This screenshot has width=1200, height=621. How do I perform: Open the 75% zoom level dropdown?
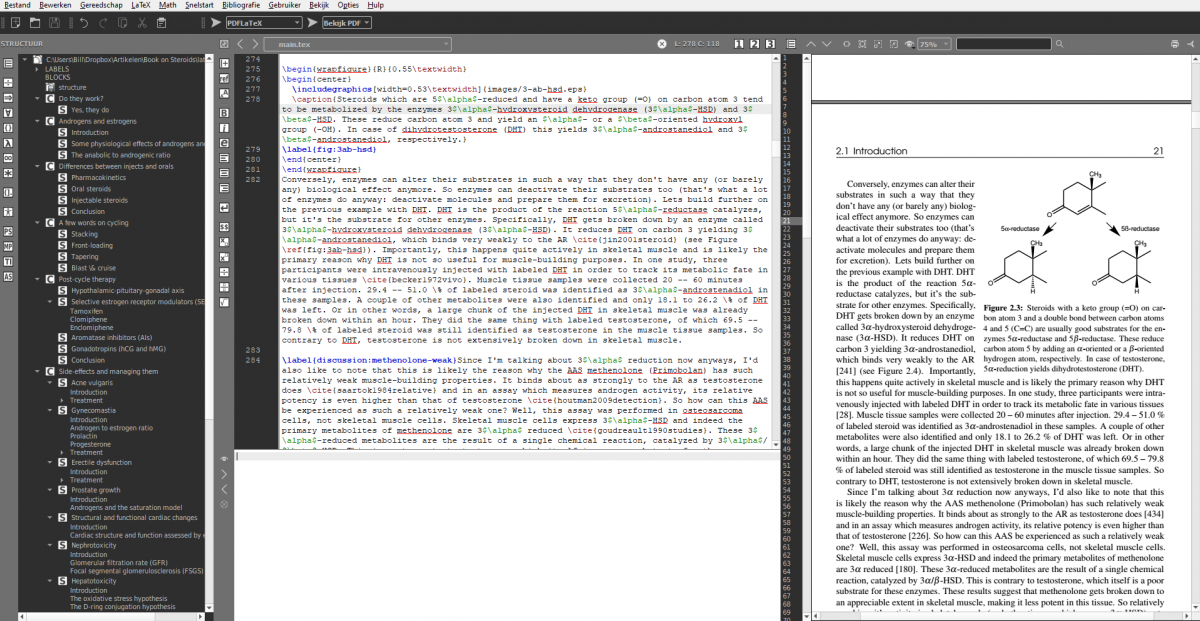coord(934,45)
